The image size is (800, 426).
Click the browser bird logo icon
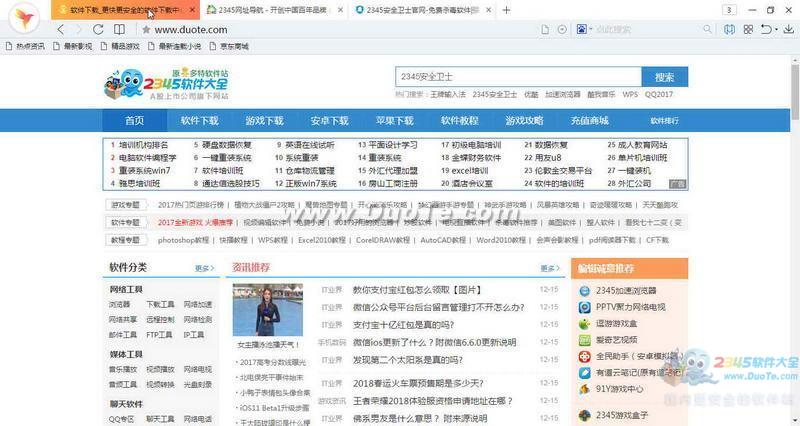click(x=24, y=18)
